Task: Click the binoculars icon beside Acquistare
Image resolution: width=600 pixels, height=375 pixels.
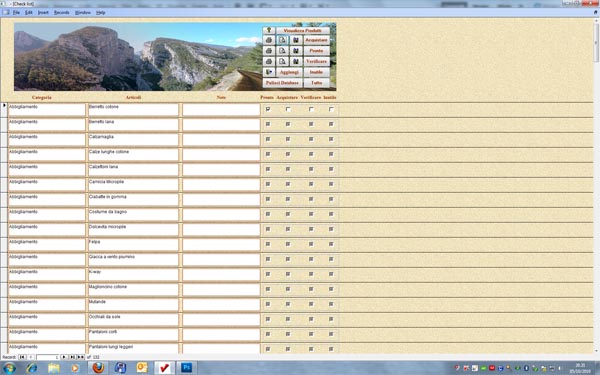Action: coord(295,40)
